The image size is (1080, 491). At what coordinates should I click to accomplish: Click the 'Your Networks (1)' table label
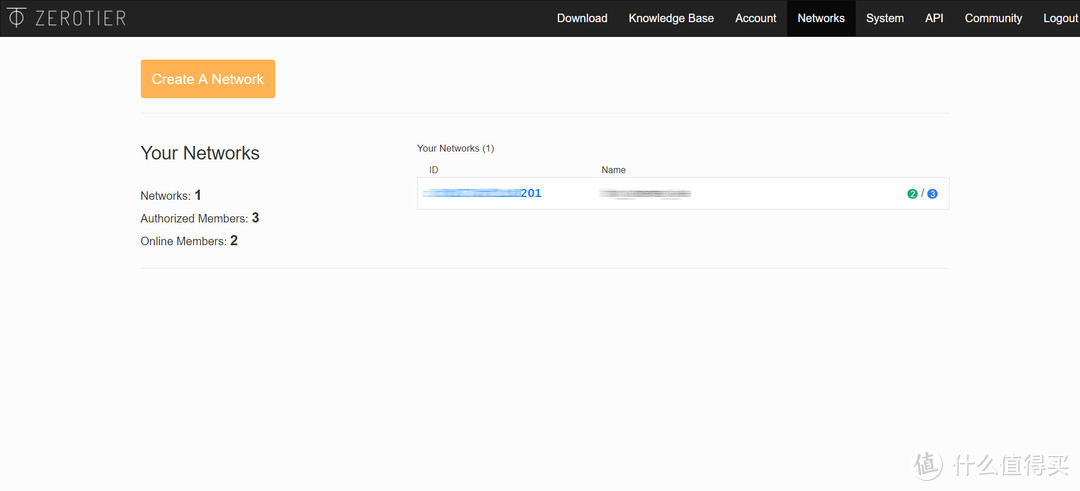click(x=455, y=148)
